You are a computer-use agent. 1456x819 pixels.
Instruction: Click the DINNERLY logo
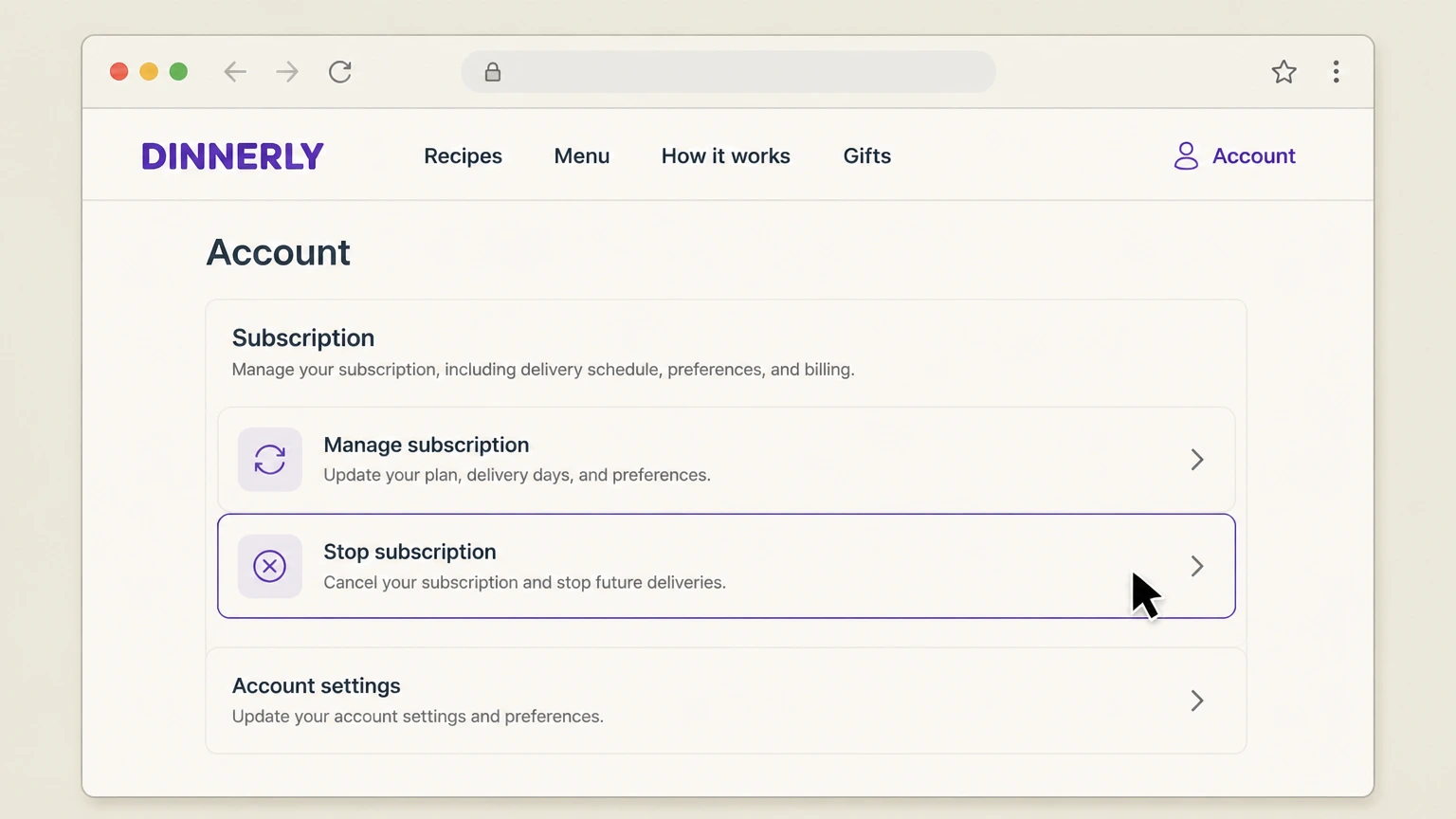pyautogui.click(x=232, y=156)
